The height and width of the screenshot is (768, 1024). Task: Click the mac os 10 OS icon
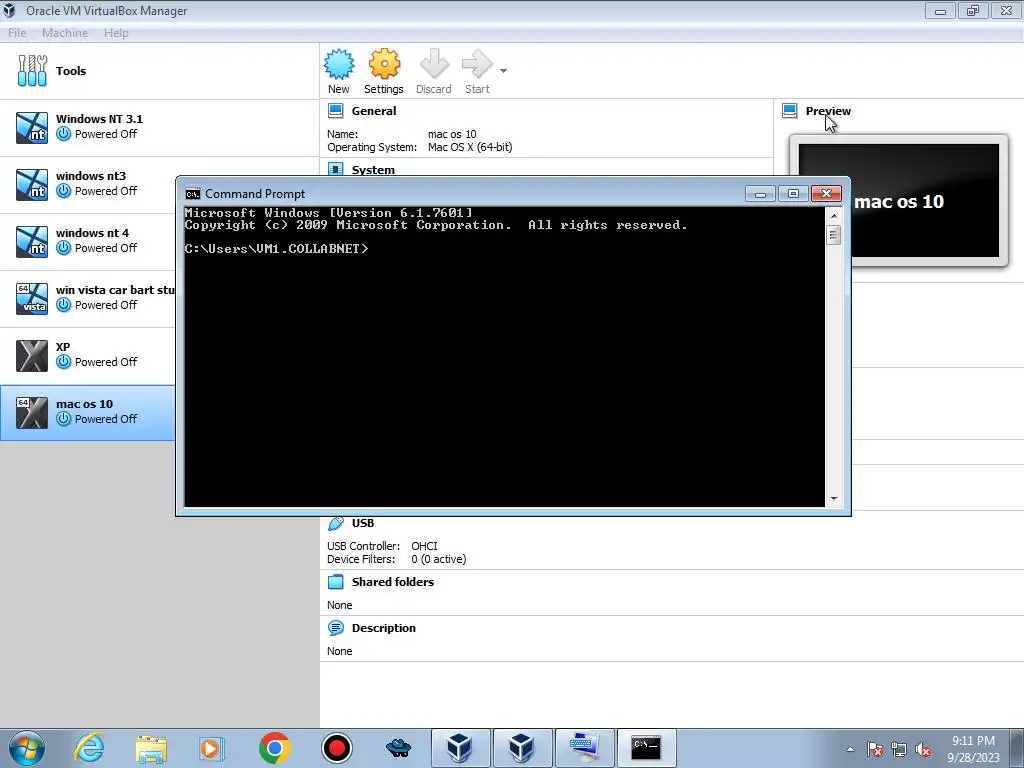click(32, 412)
